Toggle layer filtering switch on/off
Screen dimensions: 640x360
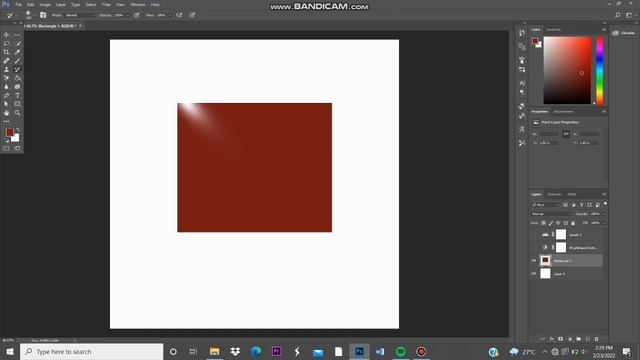(605, 204)
